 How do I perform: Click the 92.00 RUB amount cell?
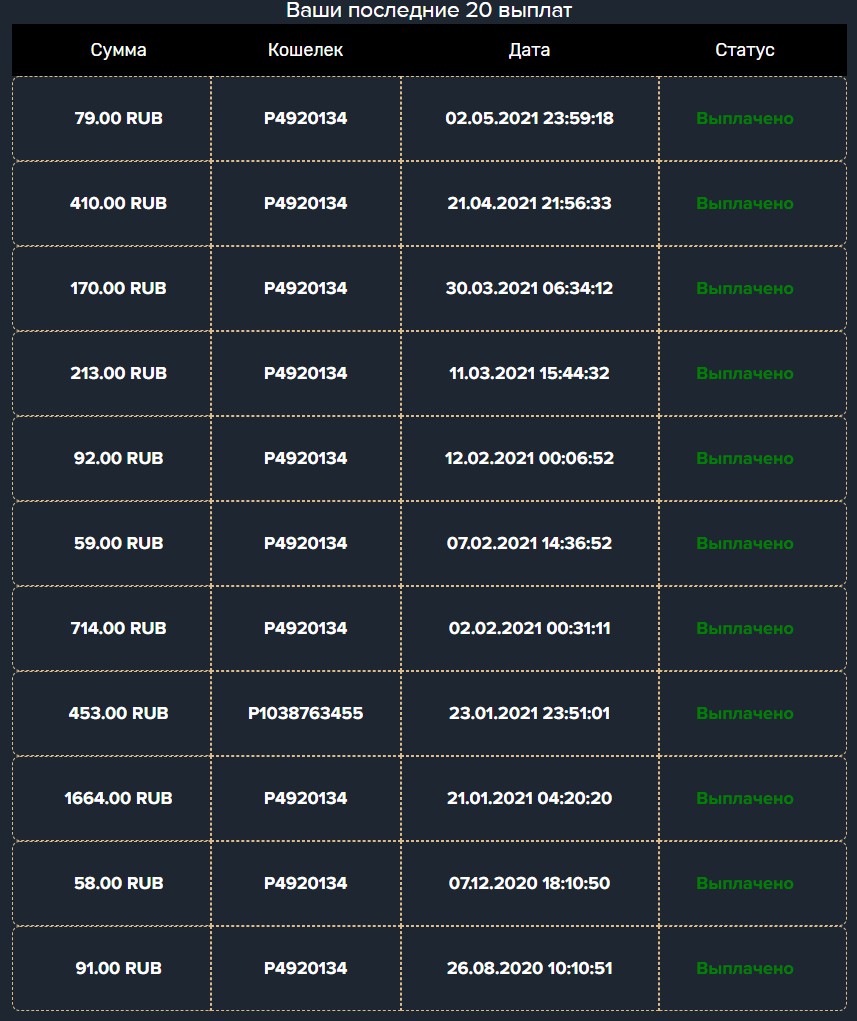pyautogui.click(x=112, y=458)
